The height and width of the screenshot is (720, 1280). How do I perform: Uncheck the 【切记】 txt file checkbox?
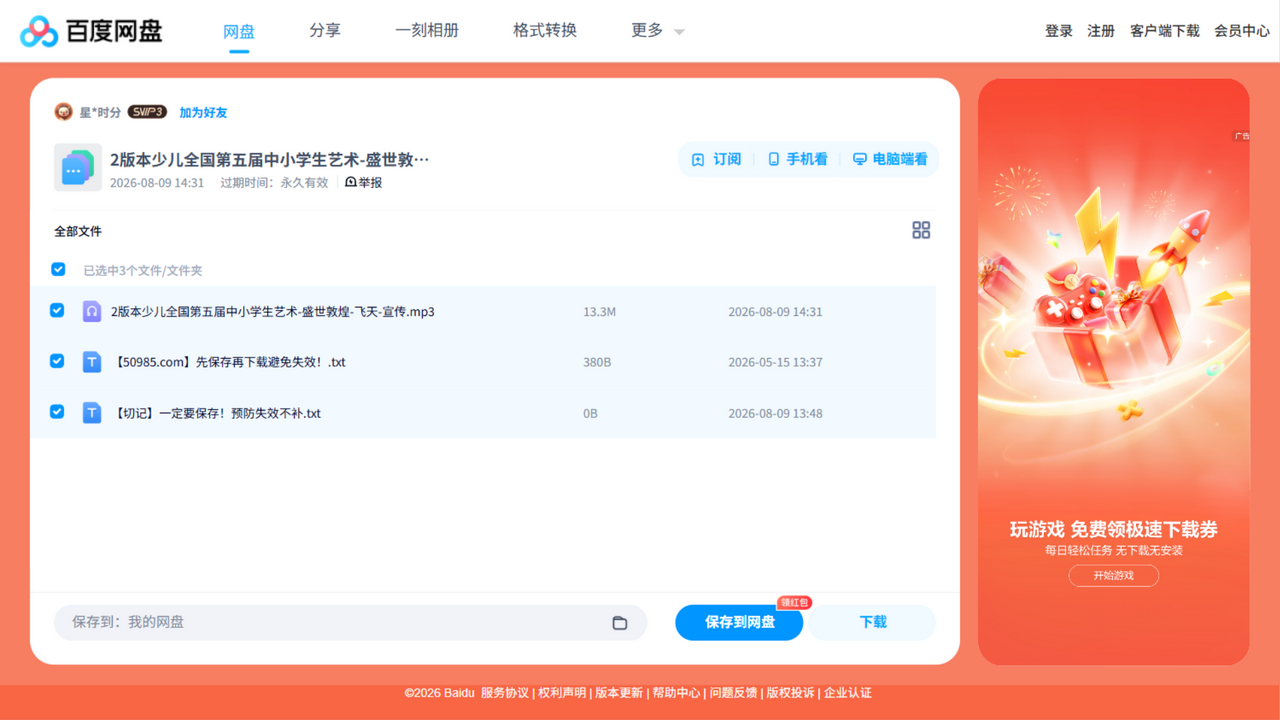(x=57, y=412)
